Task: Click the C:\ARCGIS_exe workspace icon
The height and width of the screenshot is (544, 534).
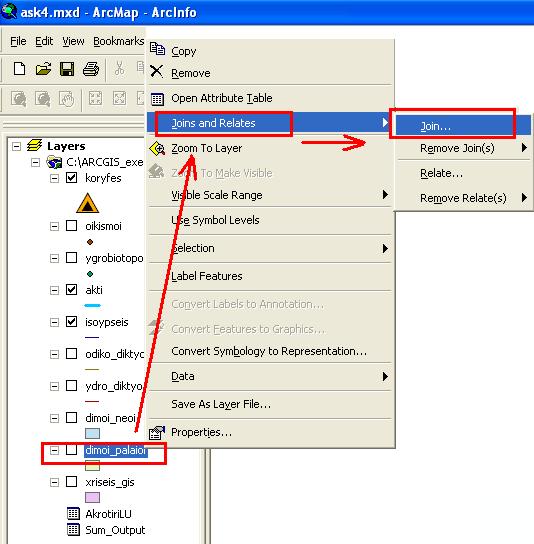Action: point(54,162)
